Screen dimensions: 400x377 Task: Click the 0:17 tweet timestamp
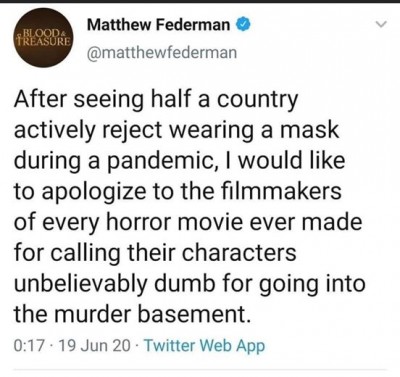tap(29, 346)
